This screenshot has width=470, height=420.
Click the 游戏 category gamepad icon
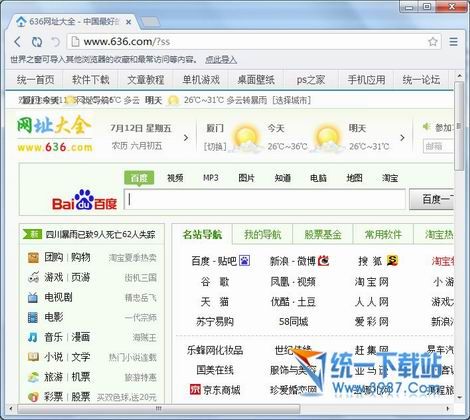33,277
